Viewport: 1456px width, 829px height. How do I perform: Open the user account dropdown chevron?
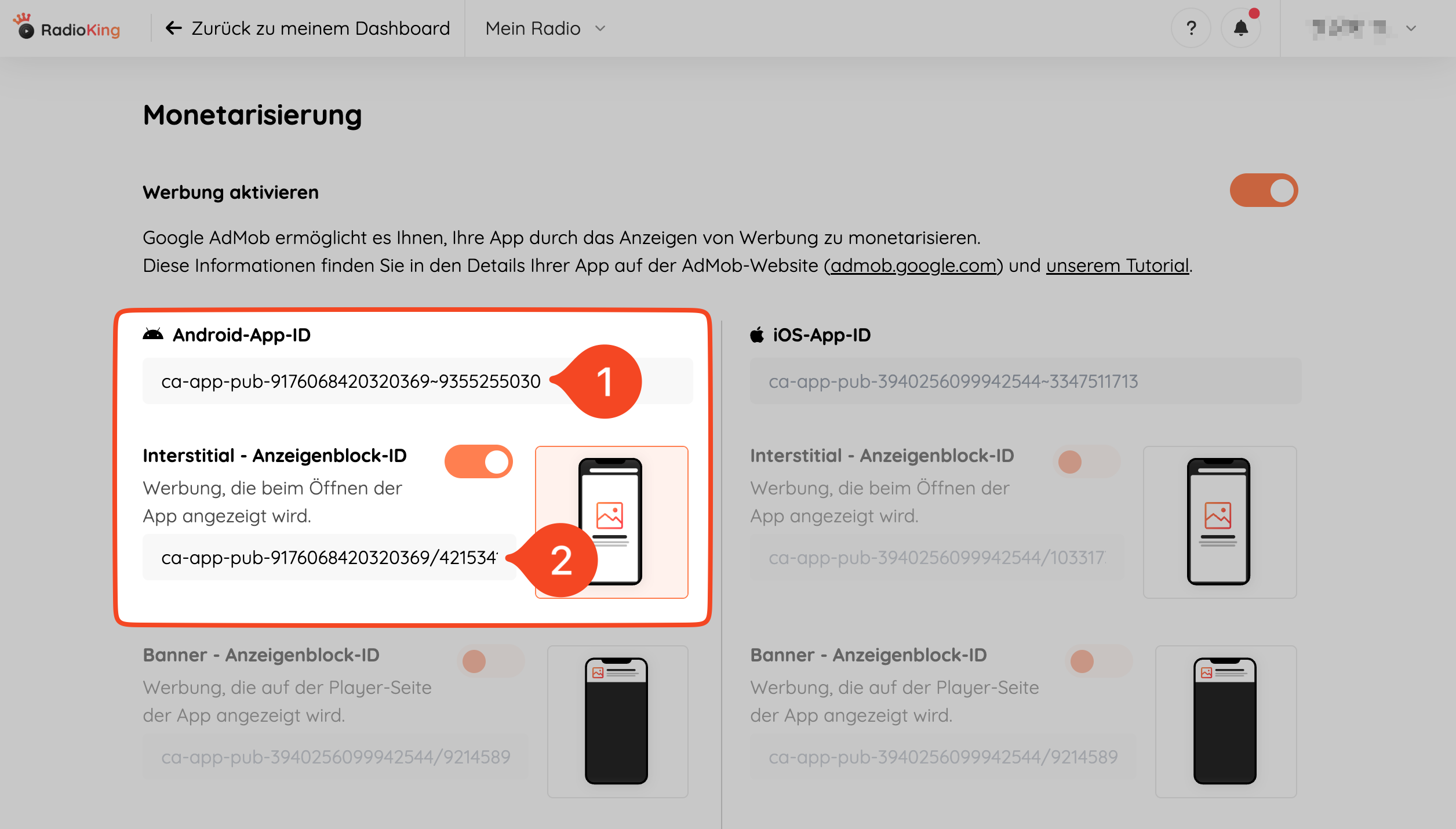tap(1411, 28)
